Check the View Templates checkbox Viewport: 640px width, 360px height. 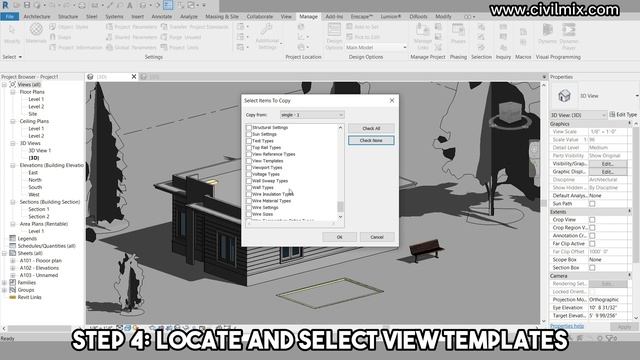pos(249,161)
